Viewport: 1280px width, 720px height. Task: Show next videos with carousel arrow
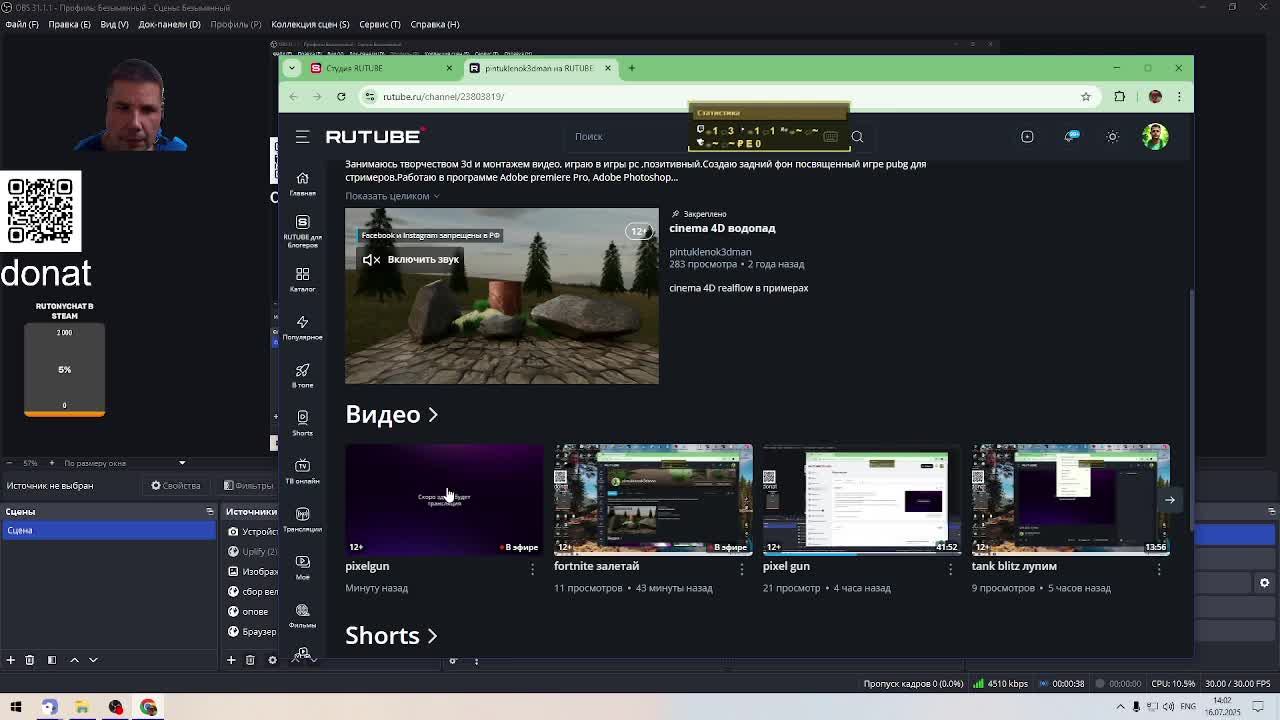pos(1169,499)
